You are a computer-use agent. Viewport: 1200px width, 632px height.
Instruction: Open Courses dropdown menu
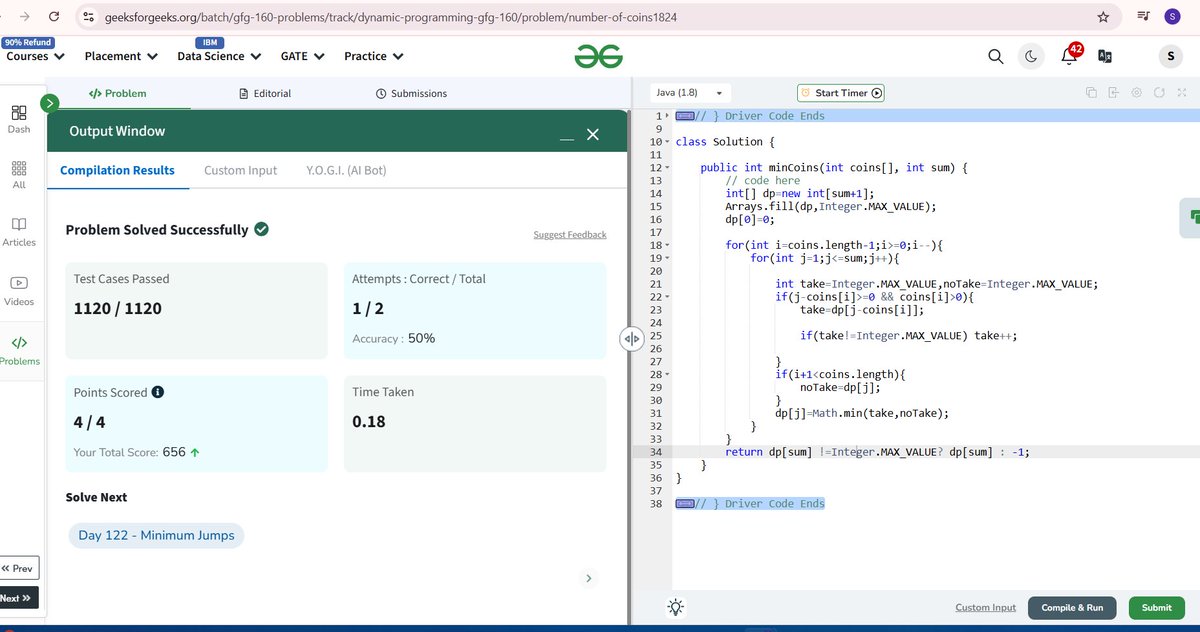point(35,56)
